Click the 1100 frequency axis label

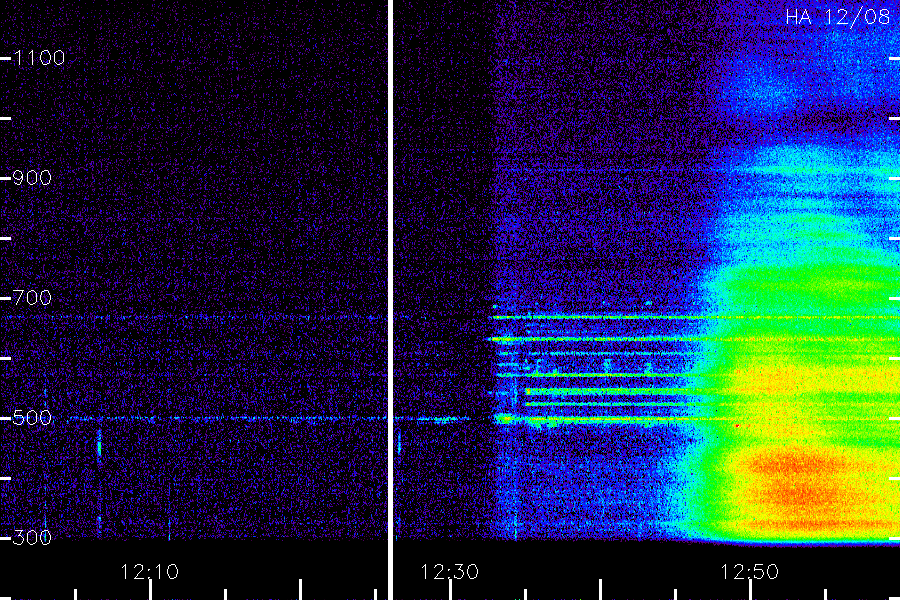[x=39, y=58]
